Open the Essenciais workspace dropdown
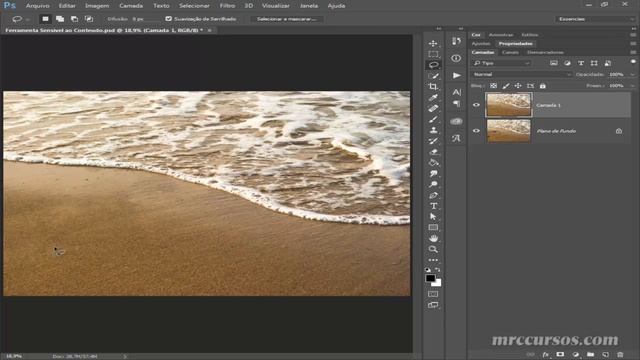 (x=596, y=19)
